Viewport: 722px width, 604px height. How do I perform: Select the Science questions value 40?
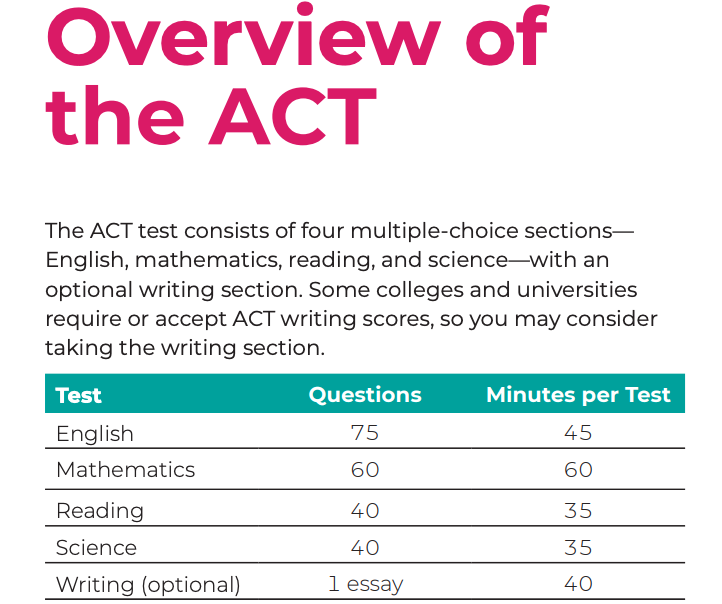(x=365, y=548)
